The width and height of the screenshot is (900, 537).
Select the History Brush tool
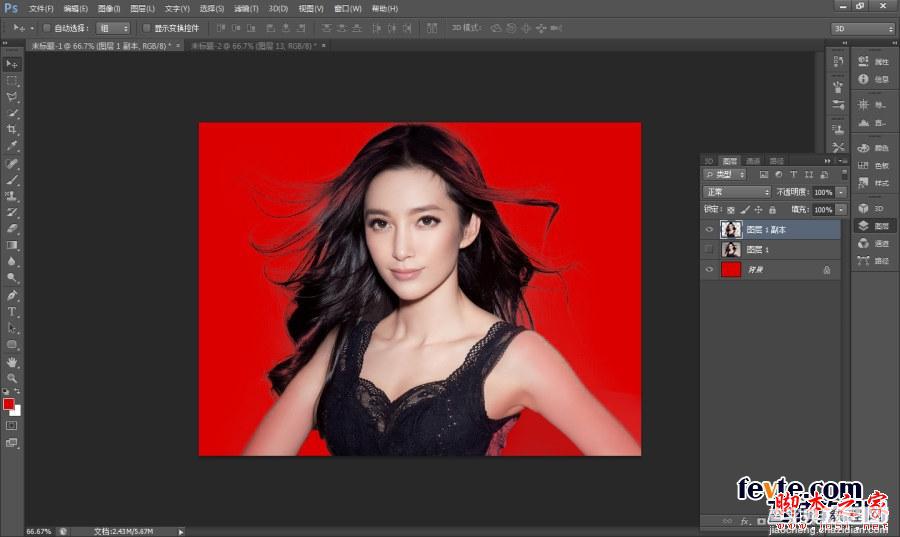(x=11, y=212)
